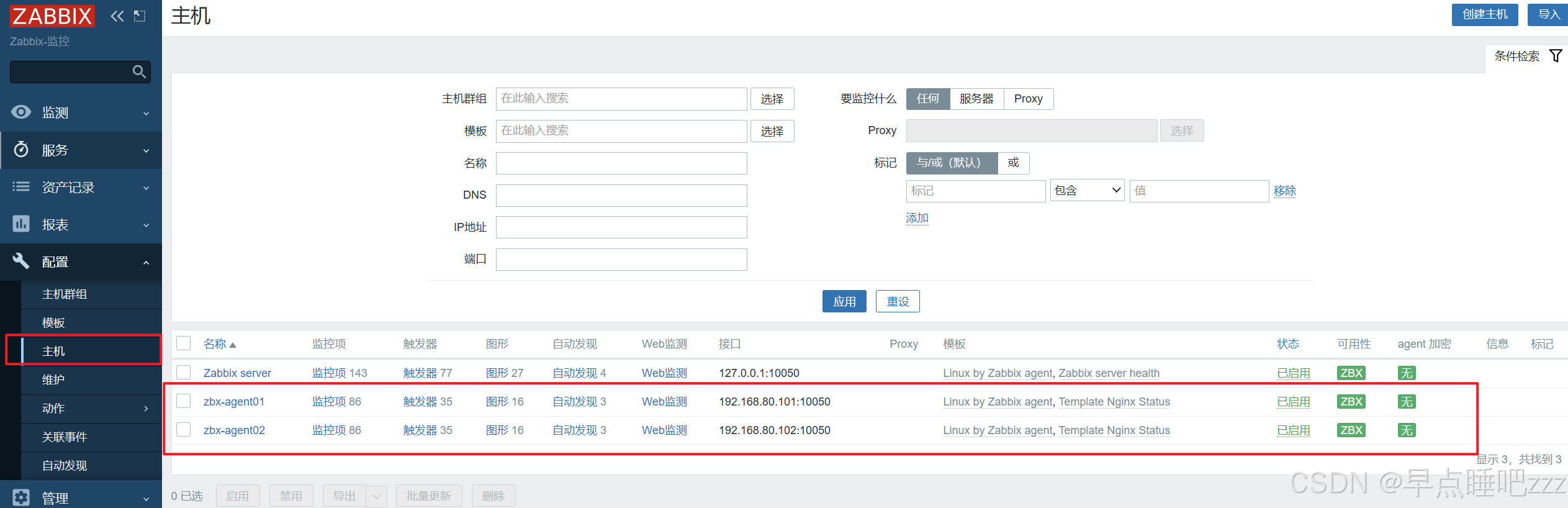Tick the select-all hosts checkbox

pos(184,343)
